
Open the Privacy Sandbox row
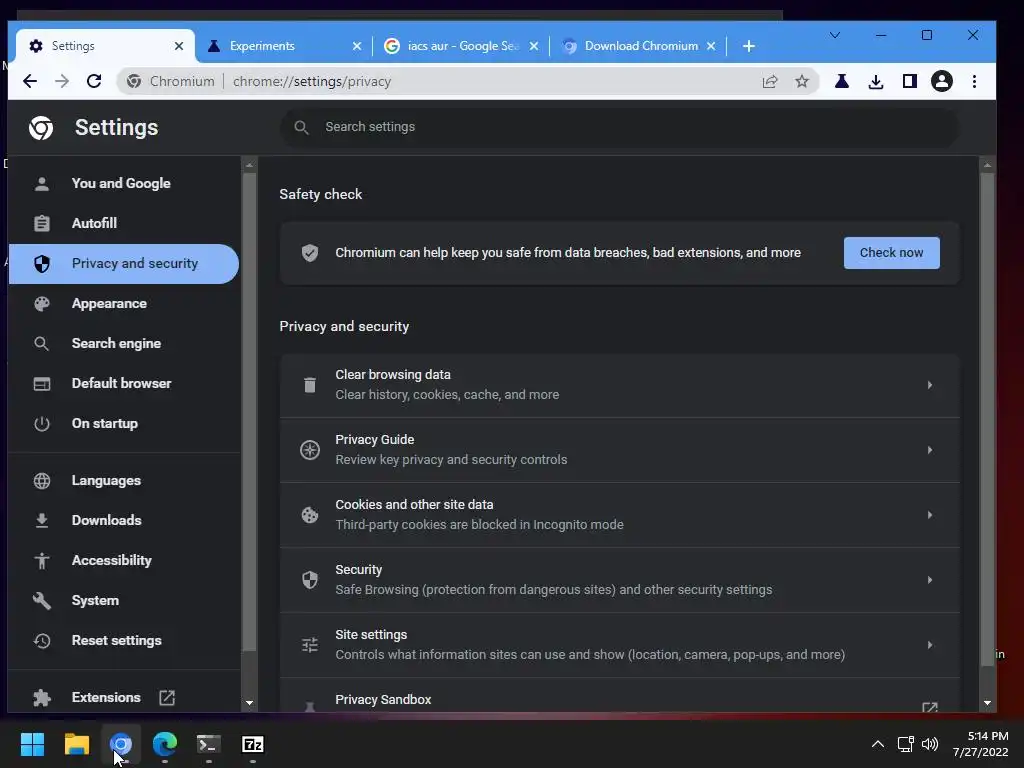point(619,696)
